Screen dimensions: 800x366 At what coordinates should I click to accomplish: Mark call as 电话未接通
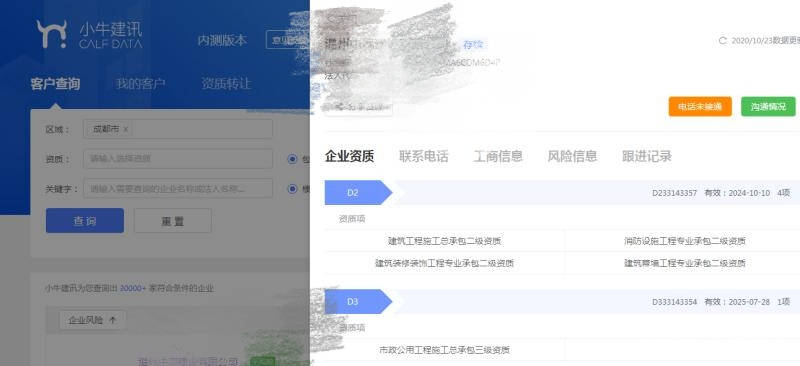(700, 107)
